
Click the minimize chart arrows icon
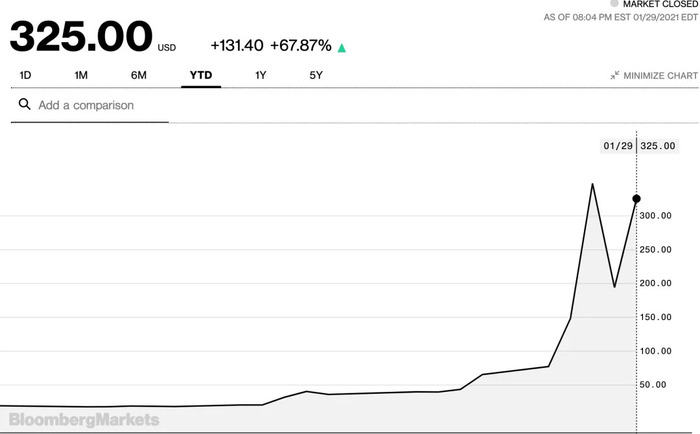click(615, 75)
